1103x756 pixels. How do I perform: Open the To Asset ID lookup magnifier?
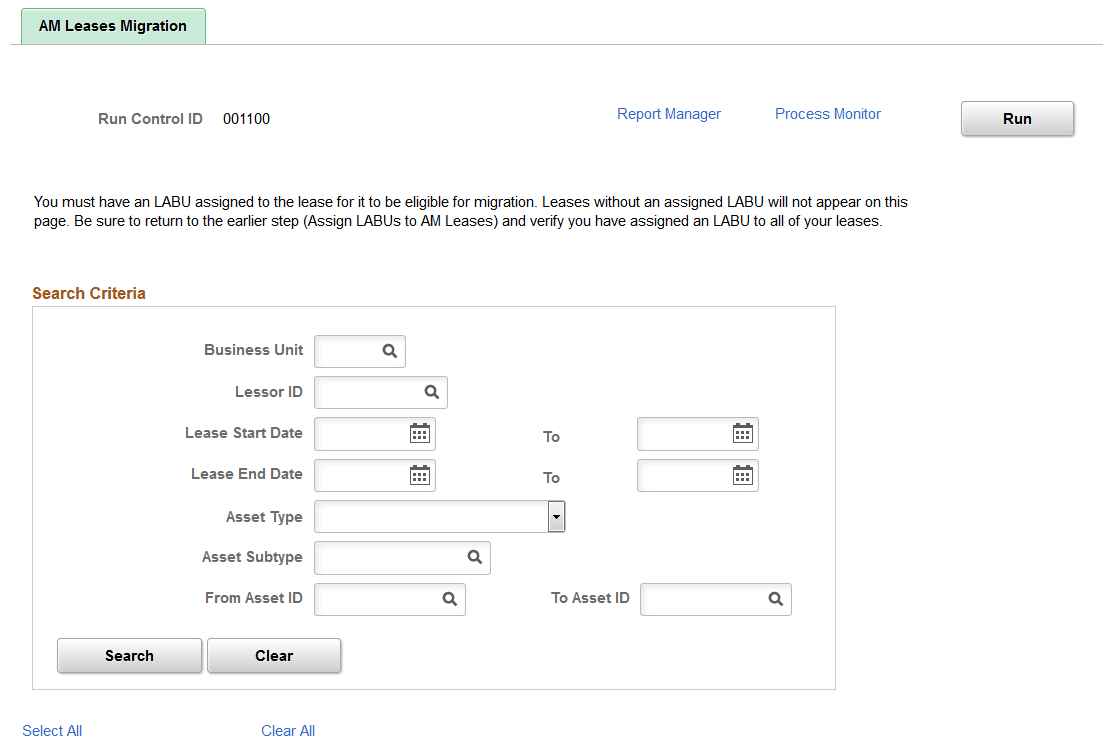pyautogui.click(x=776, y=599)
